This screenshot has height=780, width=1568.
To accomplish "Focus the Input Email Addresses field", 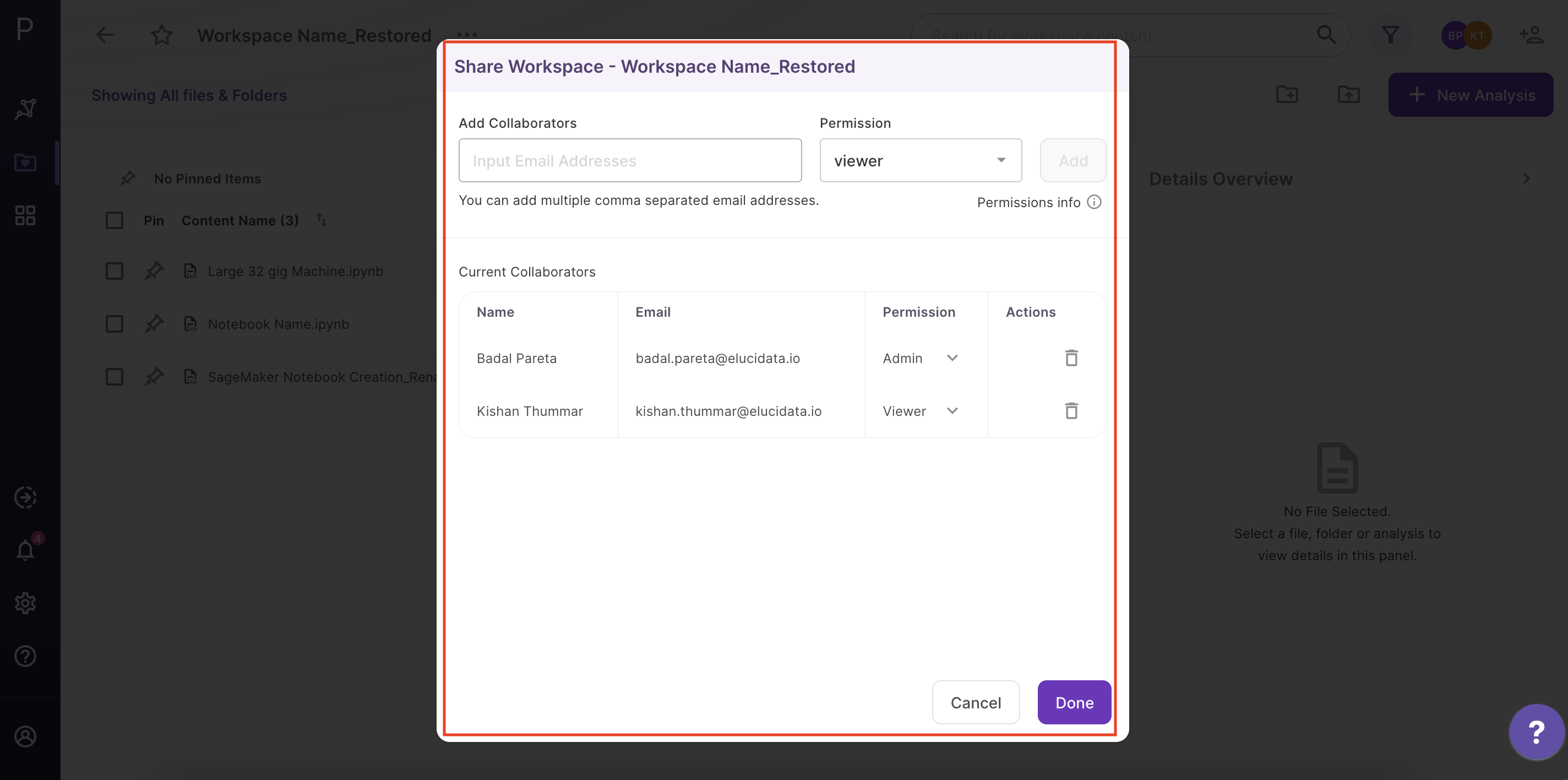I will click(x=630, y=160).
